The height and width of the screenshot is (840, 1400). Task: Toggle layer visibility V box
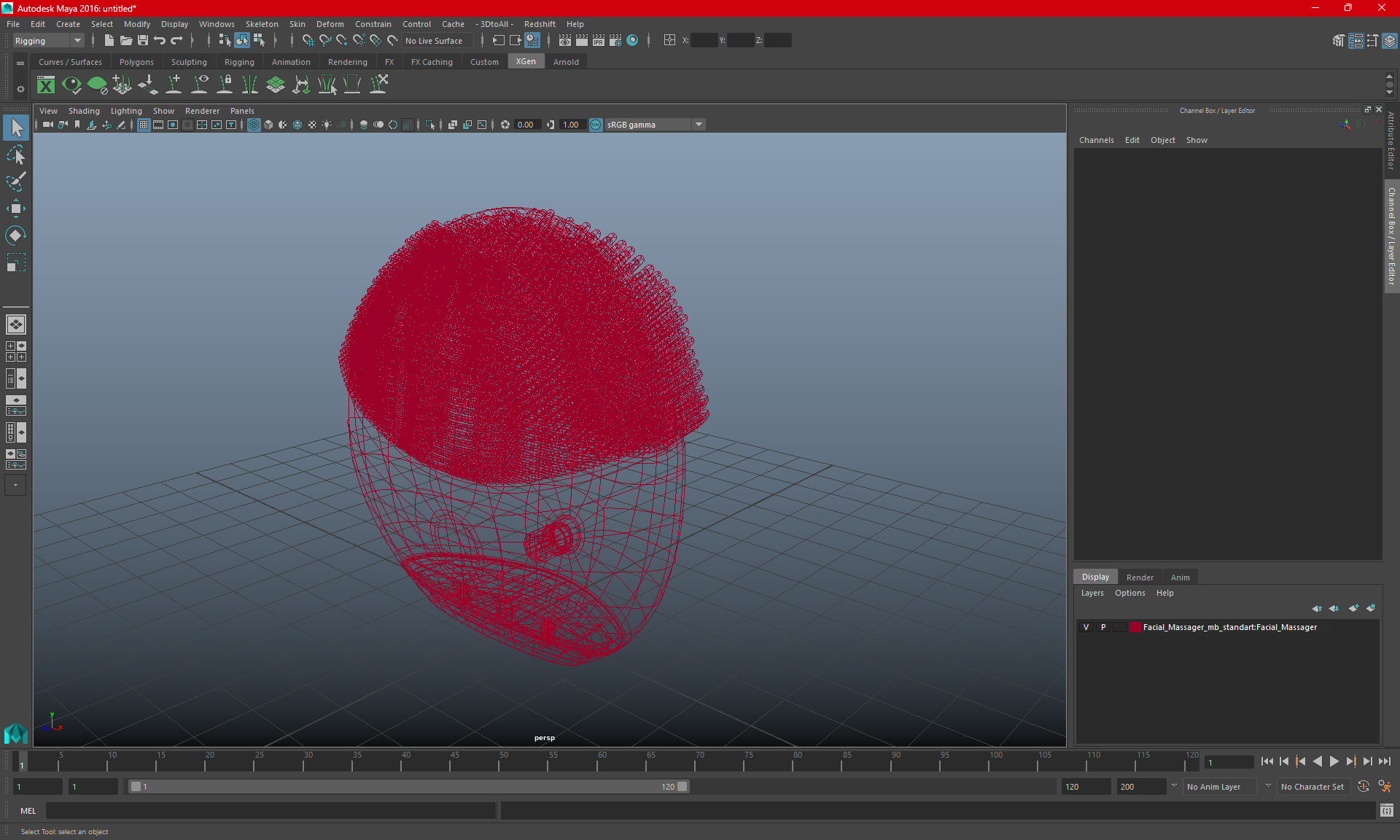[1086, 627]
